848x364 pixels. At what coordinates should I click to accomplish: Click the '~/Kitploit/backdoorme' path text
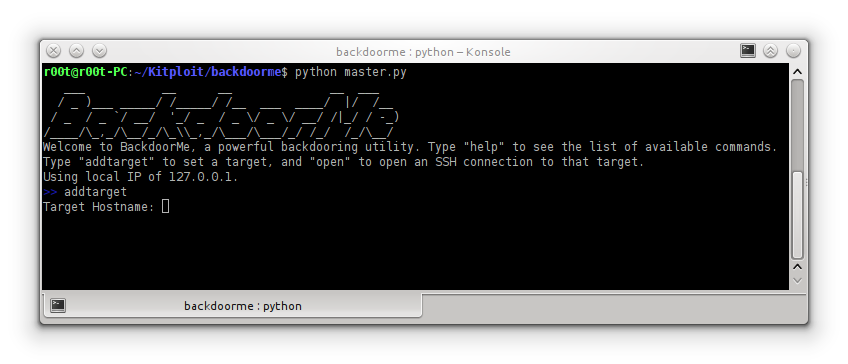point(207,72)
